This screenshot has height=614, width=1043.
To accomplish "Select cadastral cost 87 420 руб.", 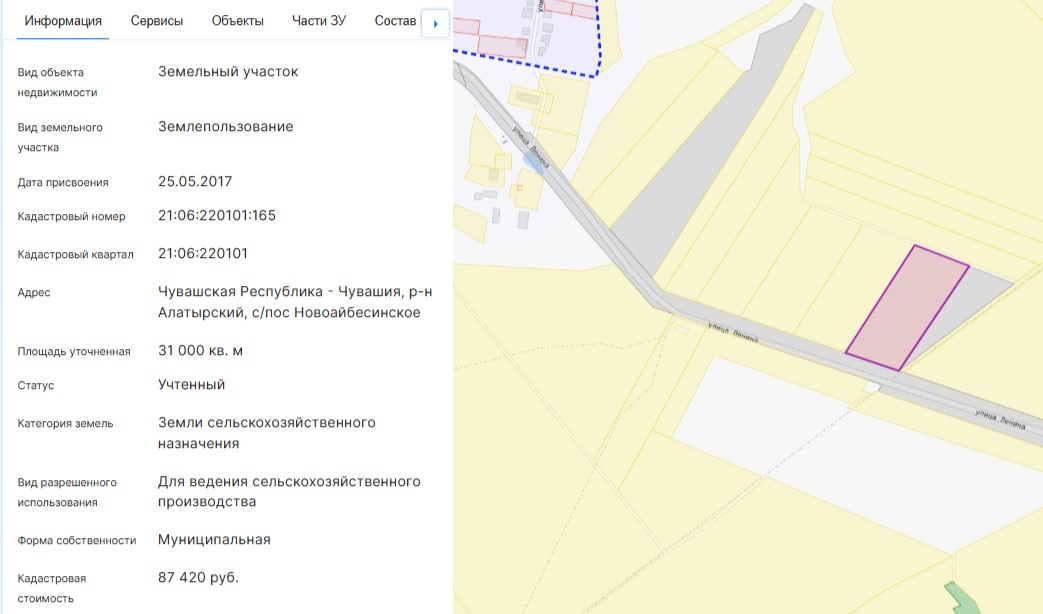I will click(198, 577).
